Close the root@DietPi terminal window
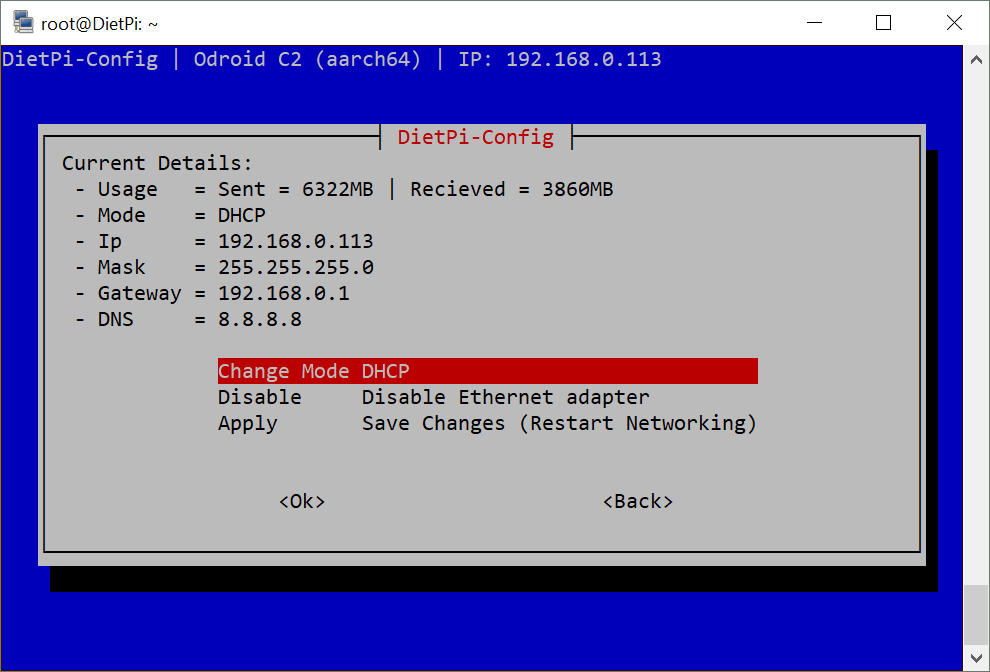 pyautogui.click(x=954, y=23)
